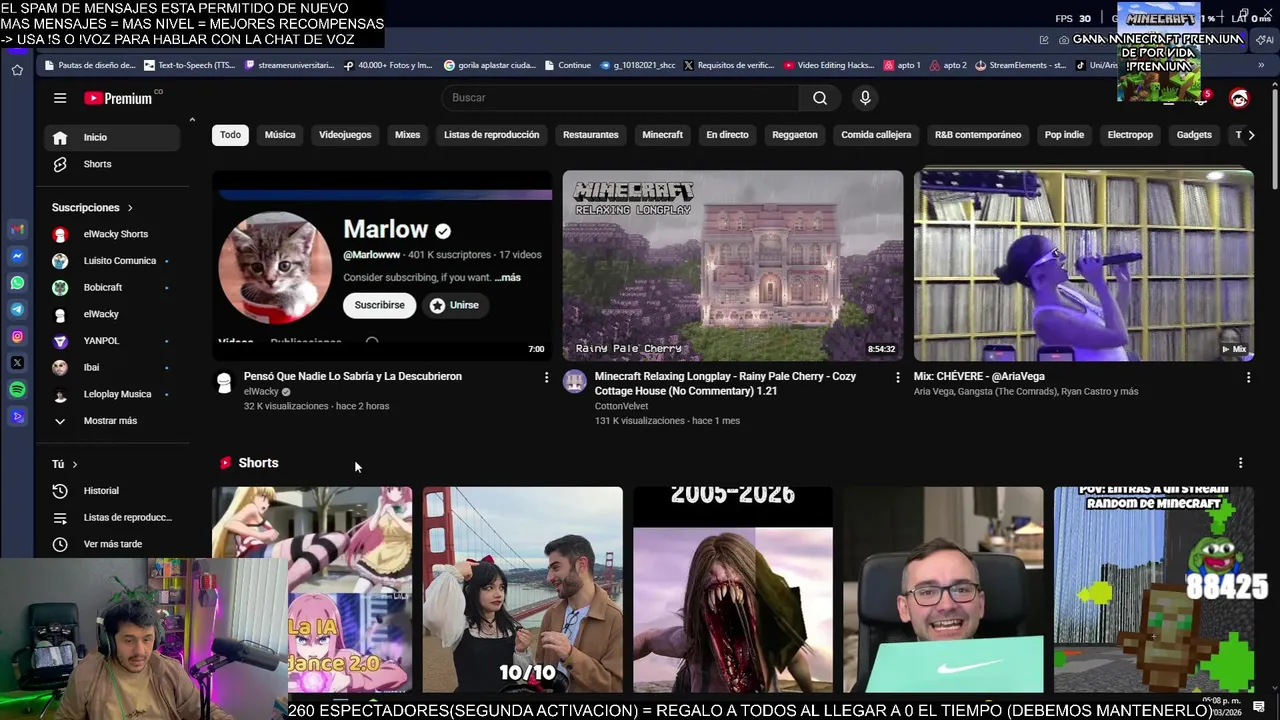Open X (Twitter) in the browser sidebar
Screen dimensions: 1280x720
click(x=17, y=363)
